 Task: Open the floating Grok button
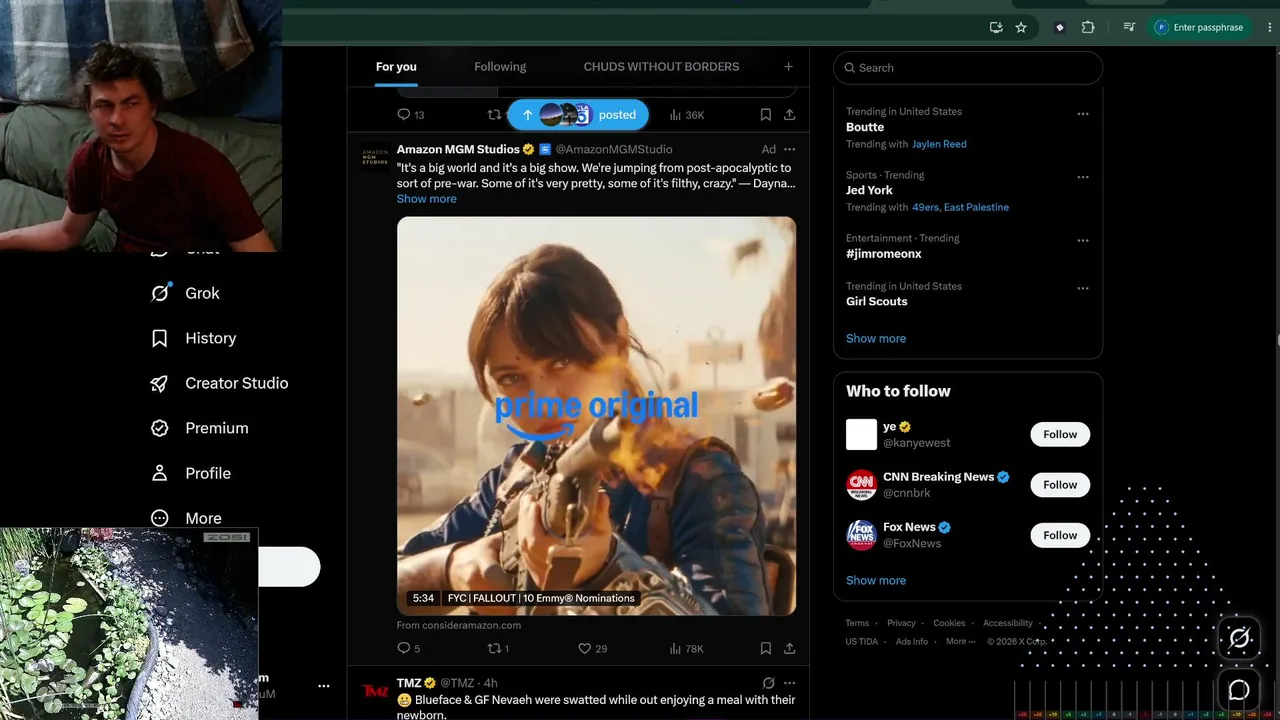[1239, 638]
